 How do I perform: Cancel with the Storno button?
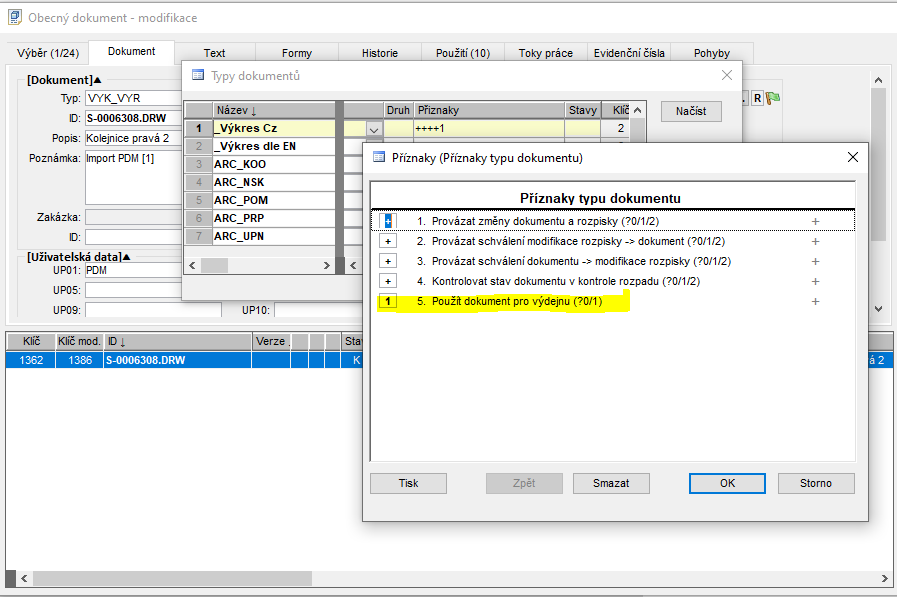tap(816, 483)
